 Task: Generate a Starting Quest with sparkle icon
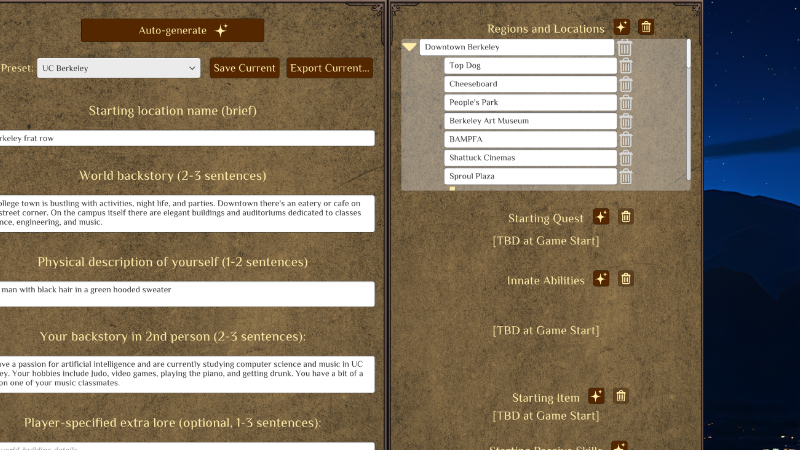click(601, 217)
